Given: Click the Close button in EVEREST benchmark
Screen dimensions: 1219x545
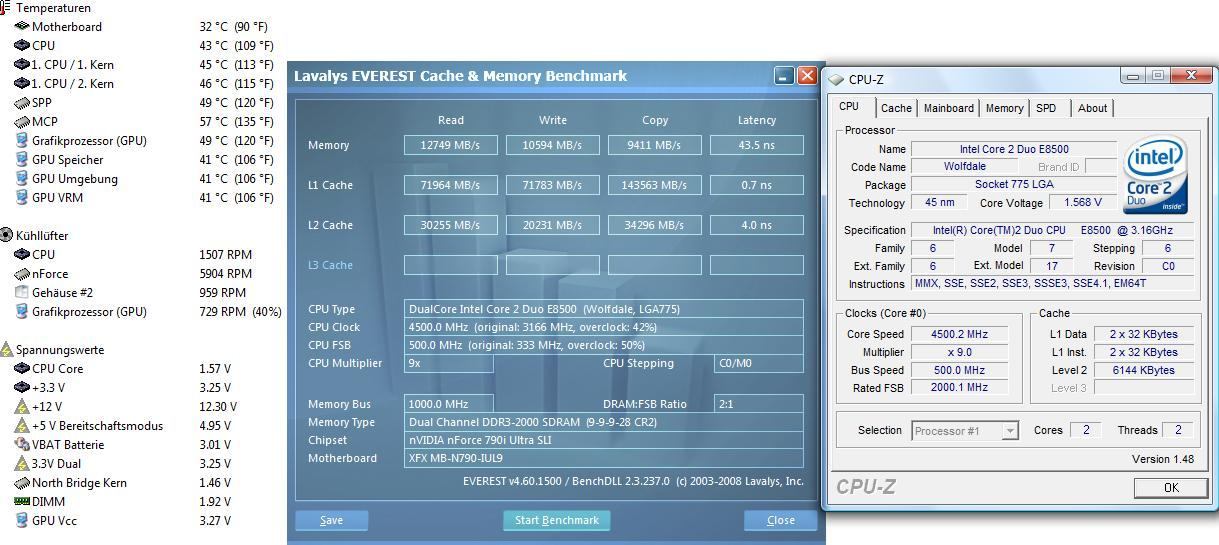Looking at the screenshot, I should pyautogui.click(x=780, y=520).
